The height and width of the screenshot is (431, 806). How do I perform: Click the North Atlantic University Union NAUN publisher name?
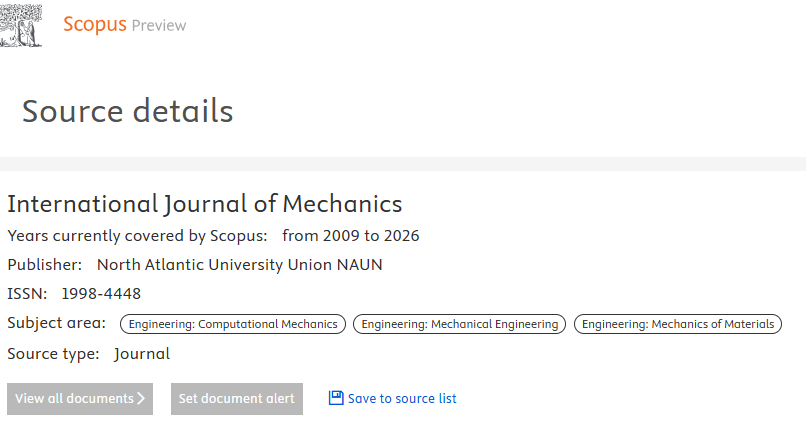239,265
